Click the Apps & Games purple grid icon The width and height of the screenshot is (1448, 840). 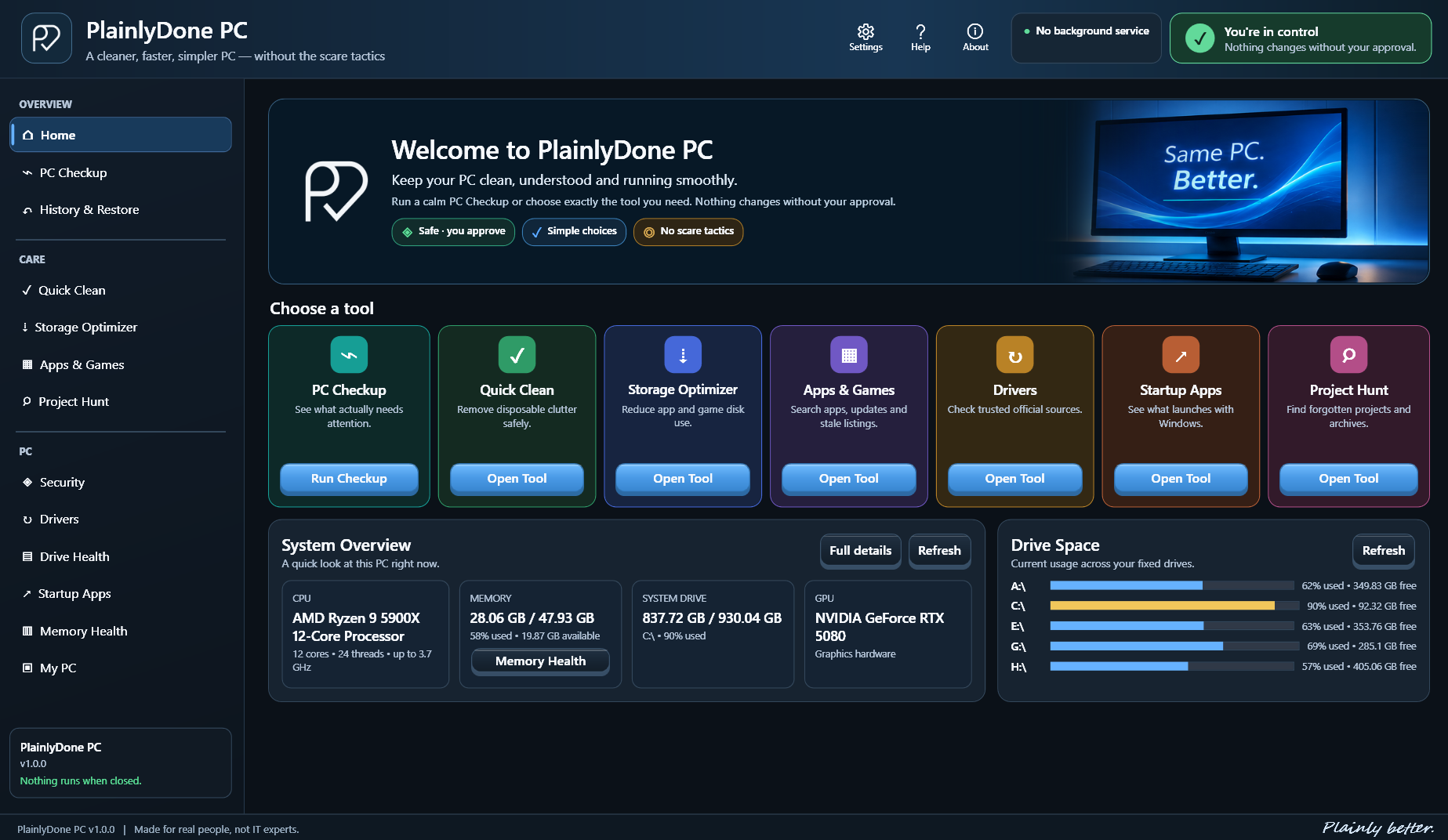point(849,355)
